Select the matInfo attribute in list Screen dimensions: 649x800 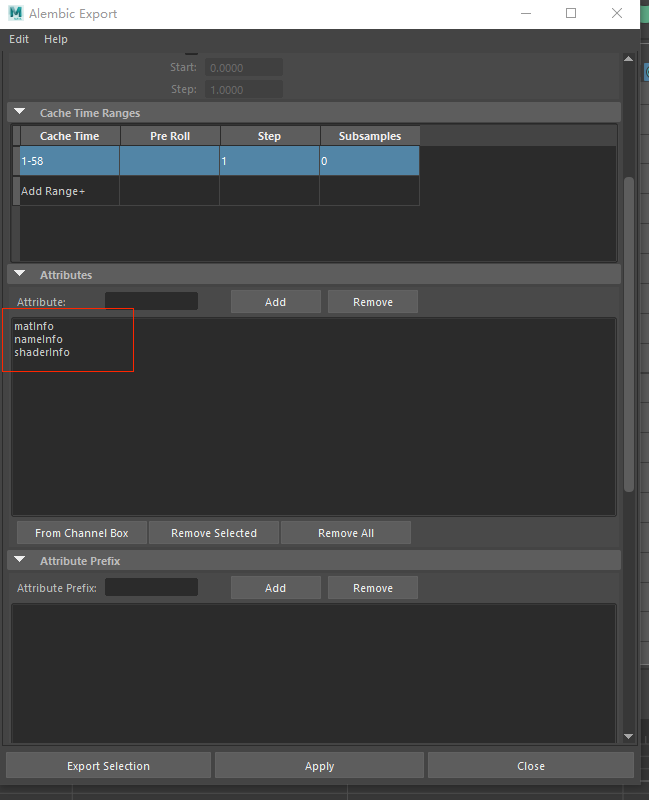(x=34, y=326)
